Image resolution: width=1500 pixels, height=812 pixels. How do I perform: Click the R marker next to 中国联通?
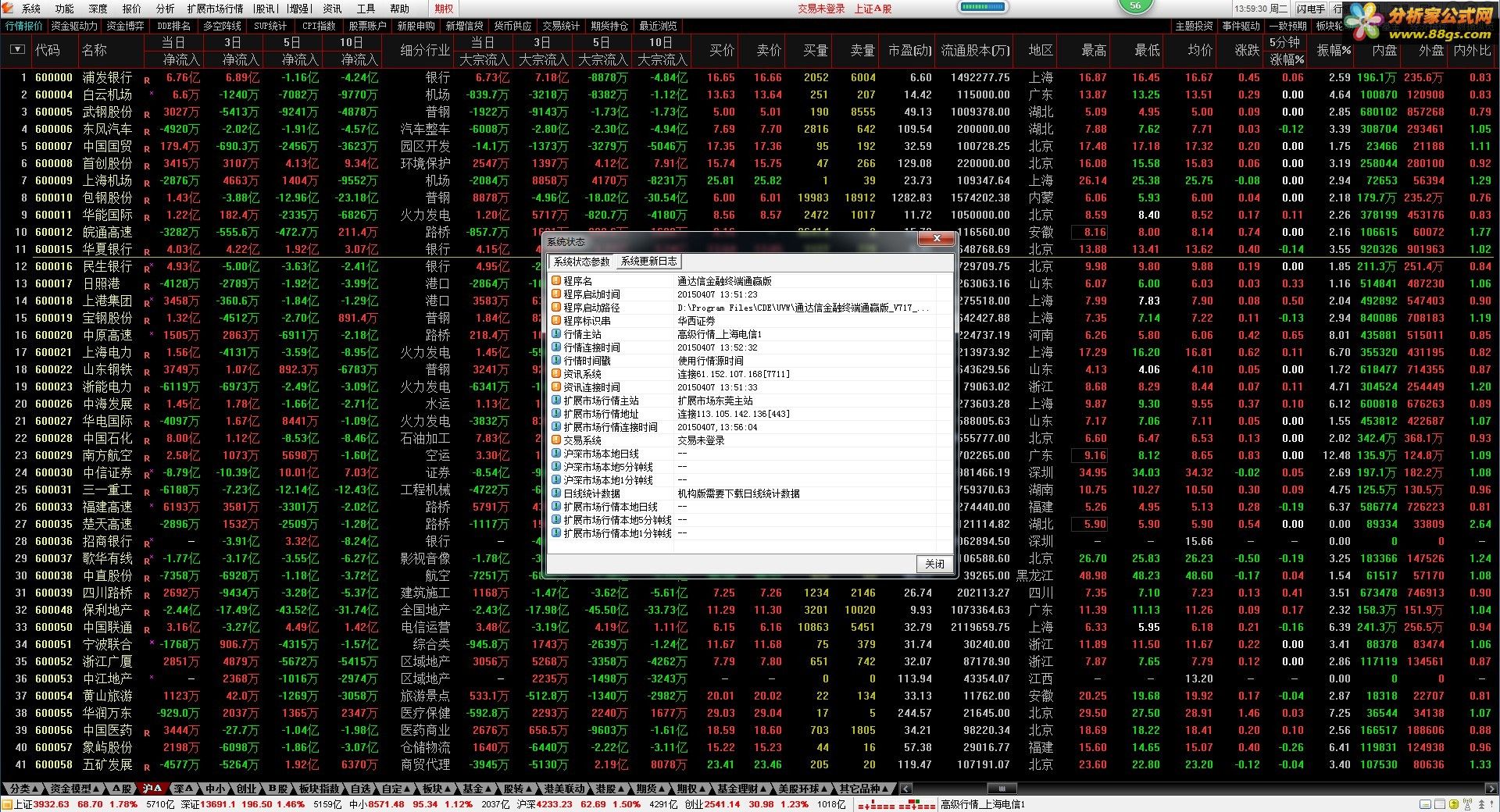click(x=146, y=629)
